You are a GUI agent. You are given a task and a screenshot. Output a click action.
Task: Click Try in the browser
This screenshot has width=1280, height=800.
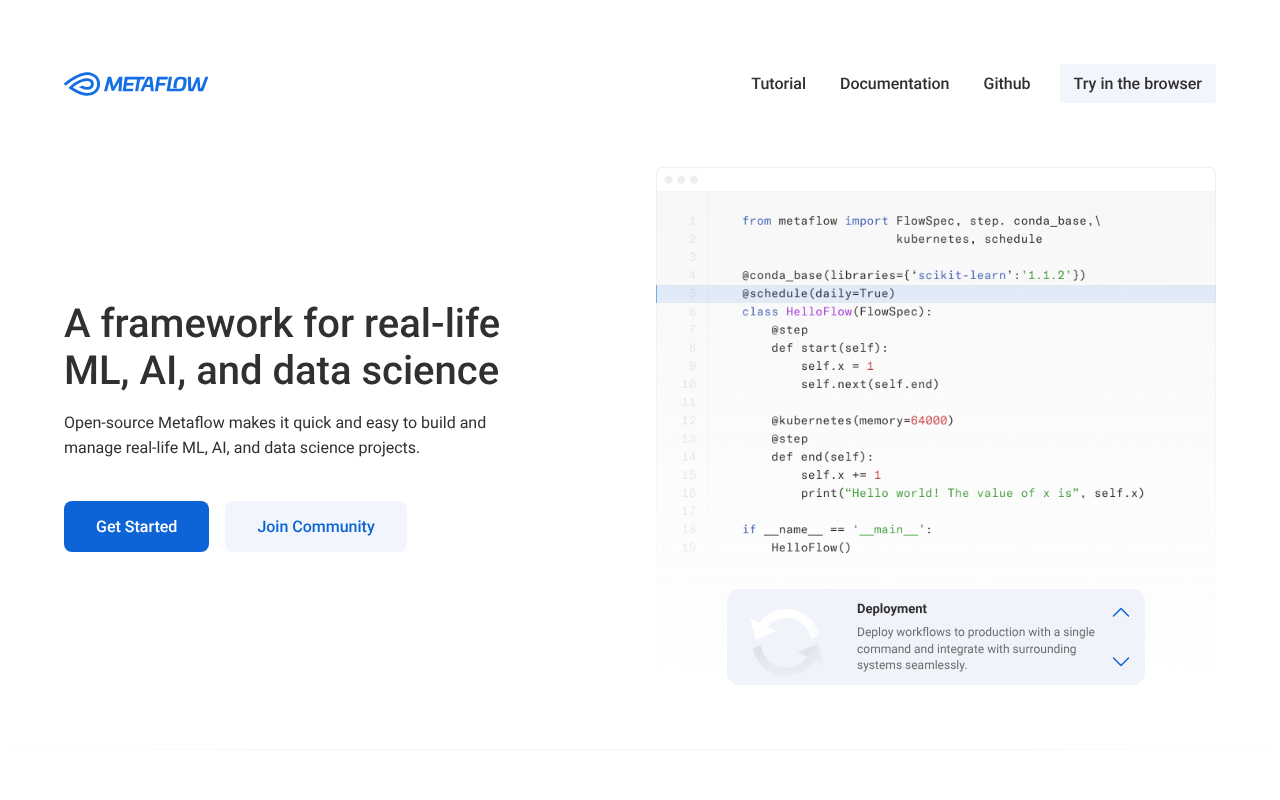click(1137, 83)
